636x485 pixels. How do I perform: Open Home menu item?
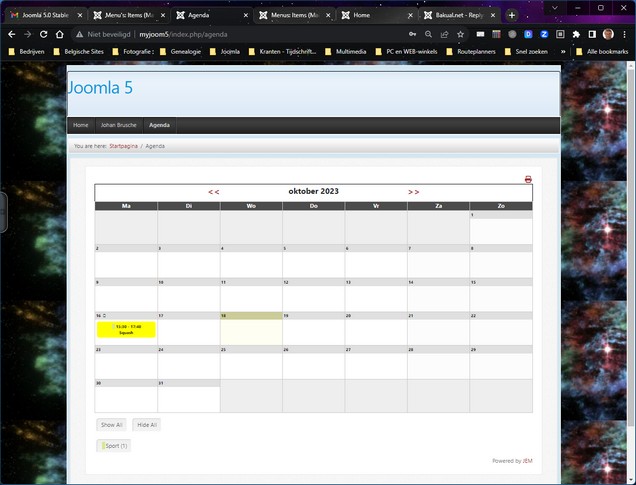click(81, 125)
